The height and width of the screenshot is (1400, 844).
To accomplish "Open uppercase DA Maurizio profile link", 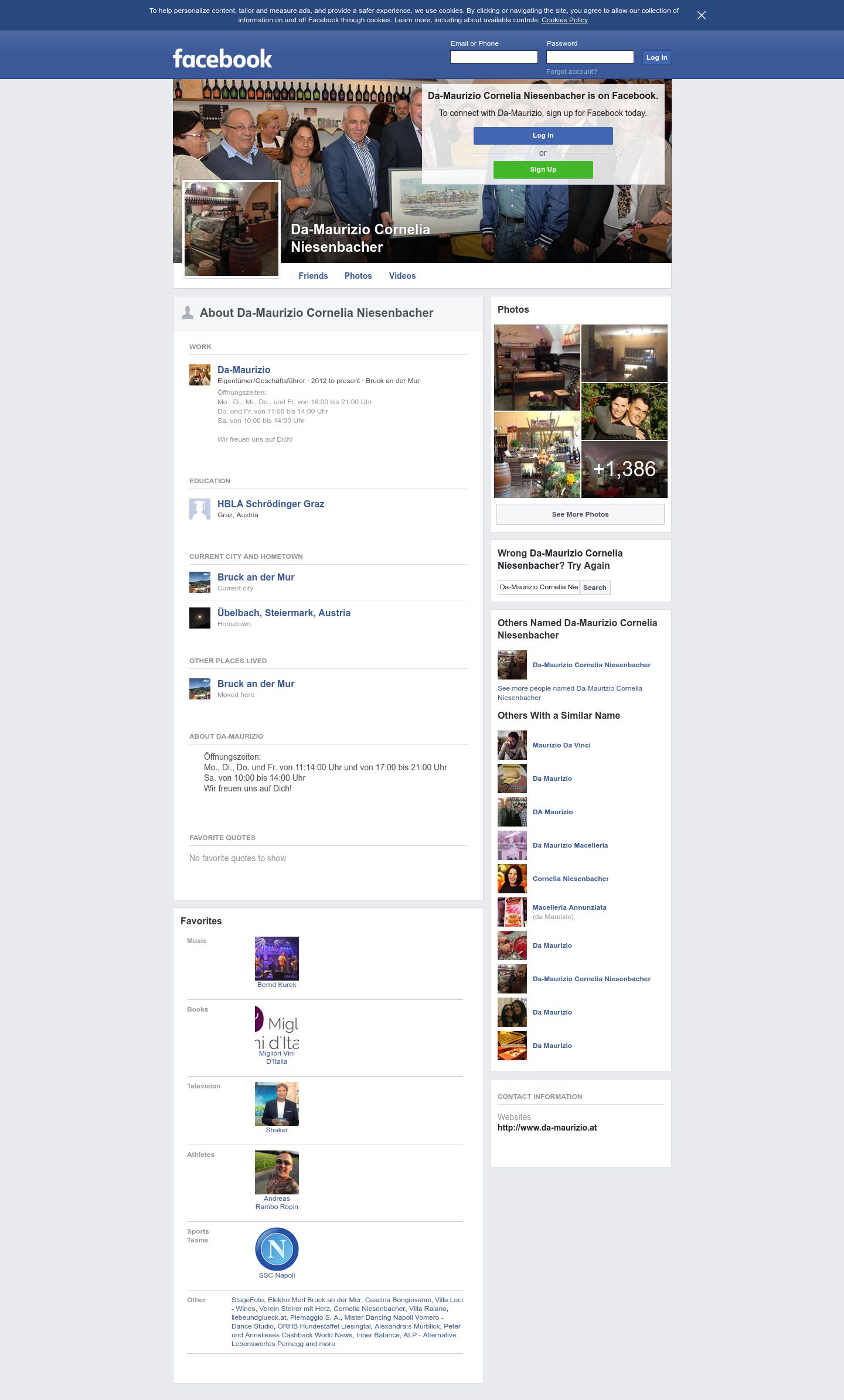I will pos(553,812).
